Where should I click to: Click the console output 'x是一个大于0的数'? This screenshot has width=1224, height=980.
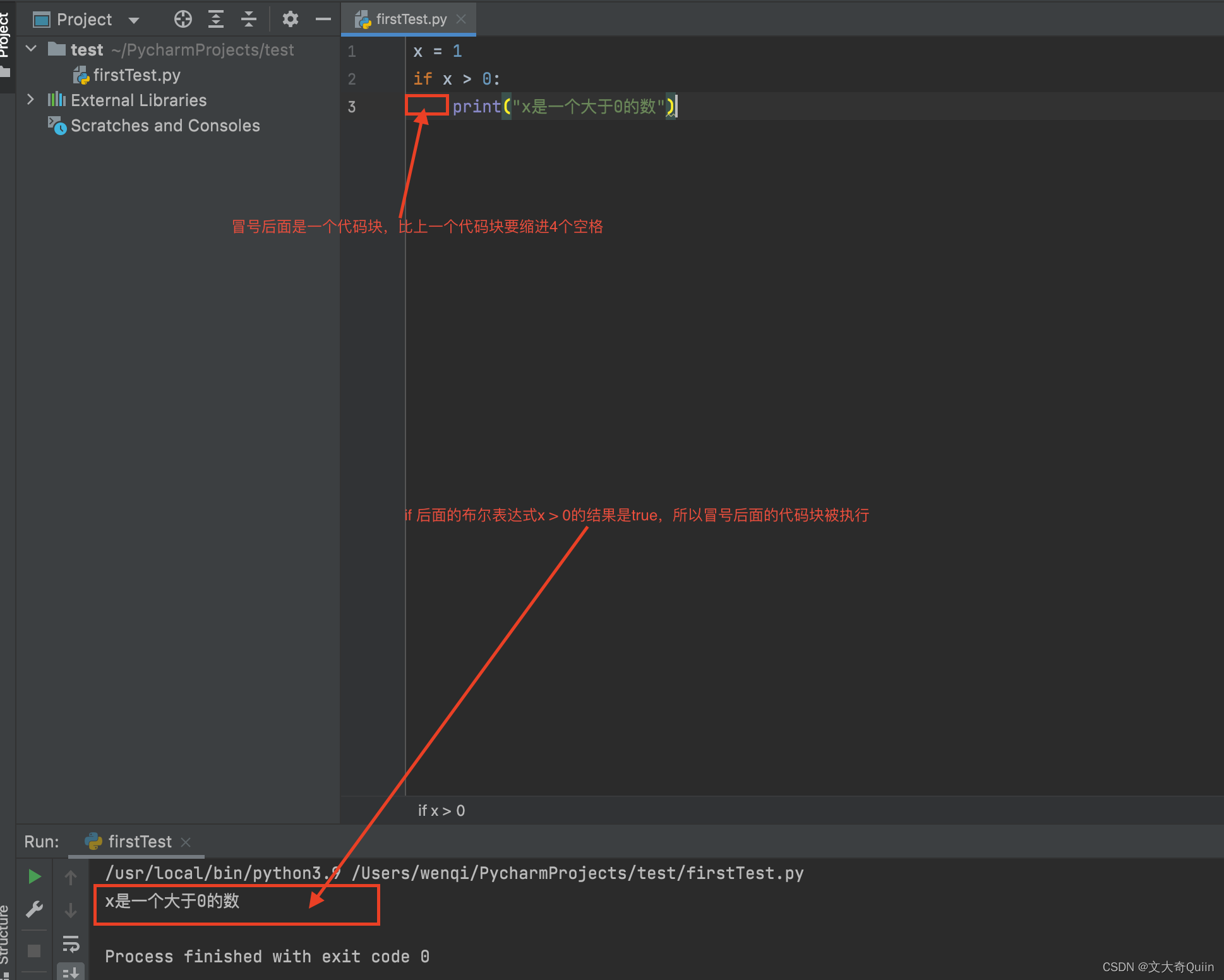tap(172, 901)
